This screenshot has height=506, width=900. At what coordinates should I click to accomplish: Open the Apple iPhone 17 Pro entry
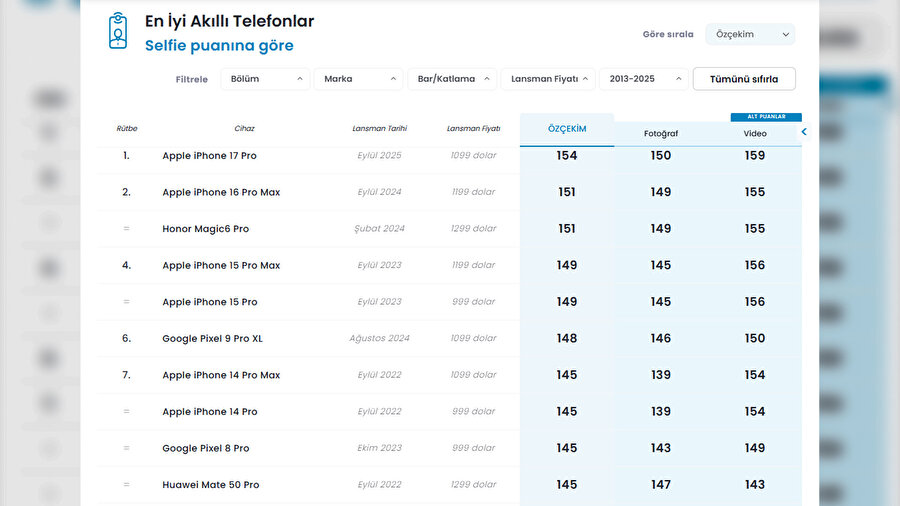209,156
